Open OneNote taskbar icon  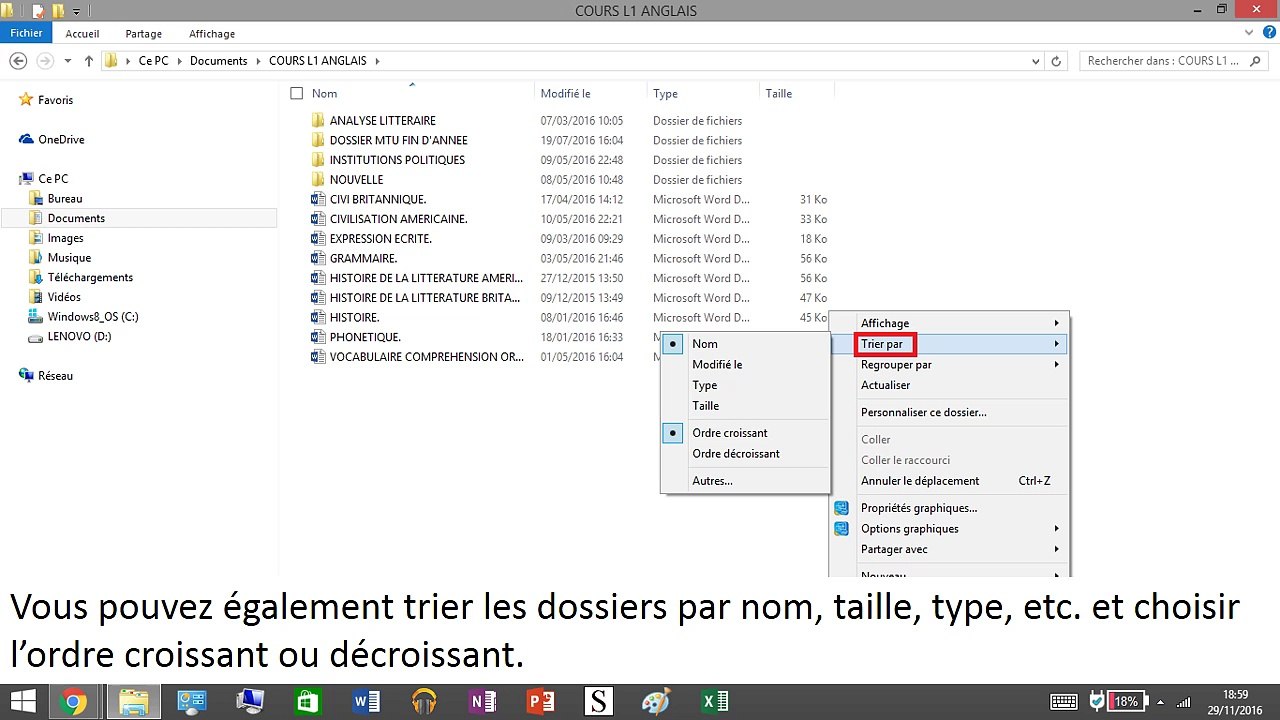pyautogui.click(x=483, y=702)
